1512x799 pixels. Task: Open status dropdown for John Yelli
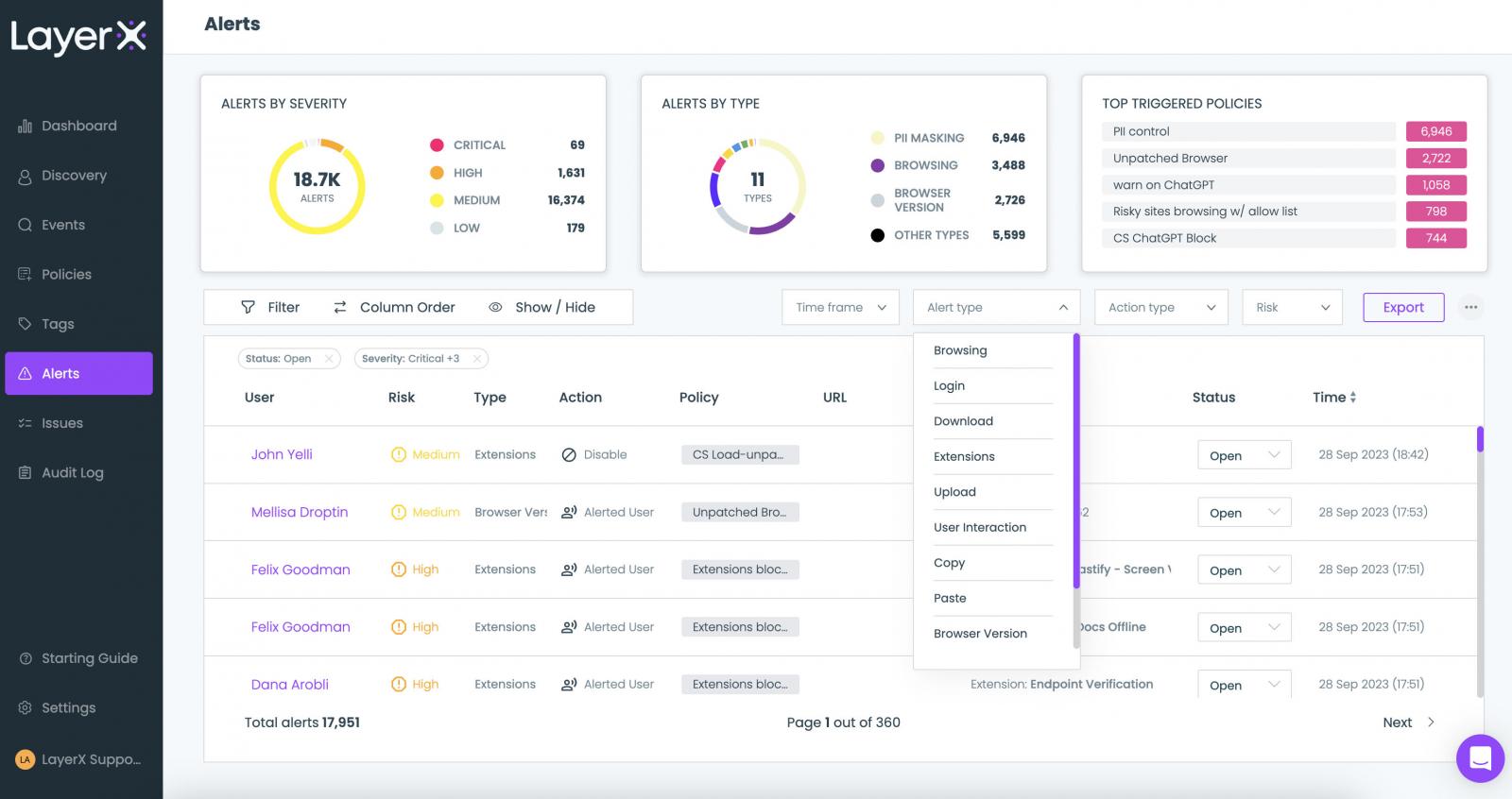(1244, 455)
